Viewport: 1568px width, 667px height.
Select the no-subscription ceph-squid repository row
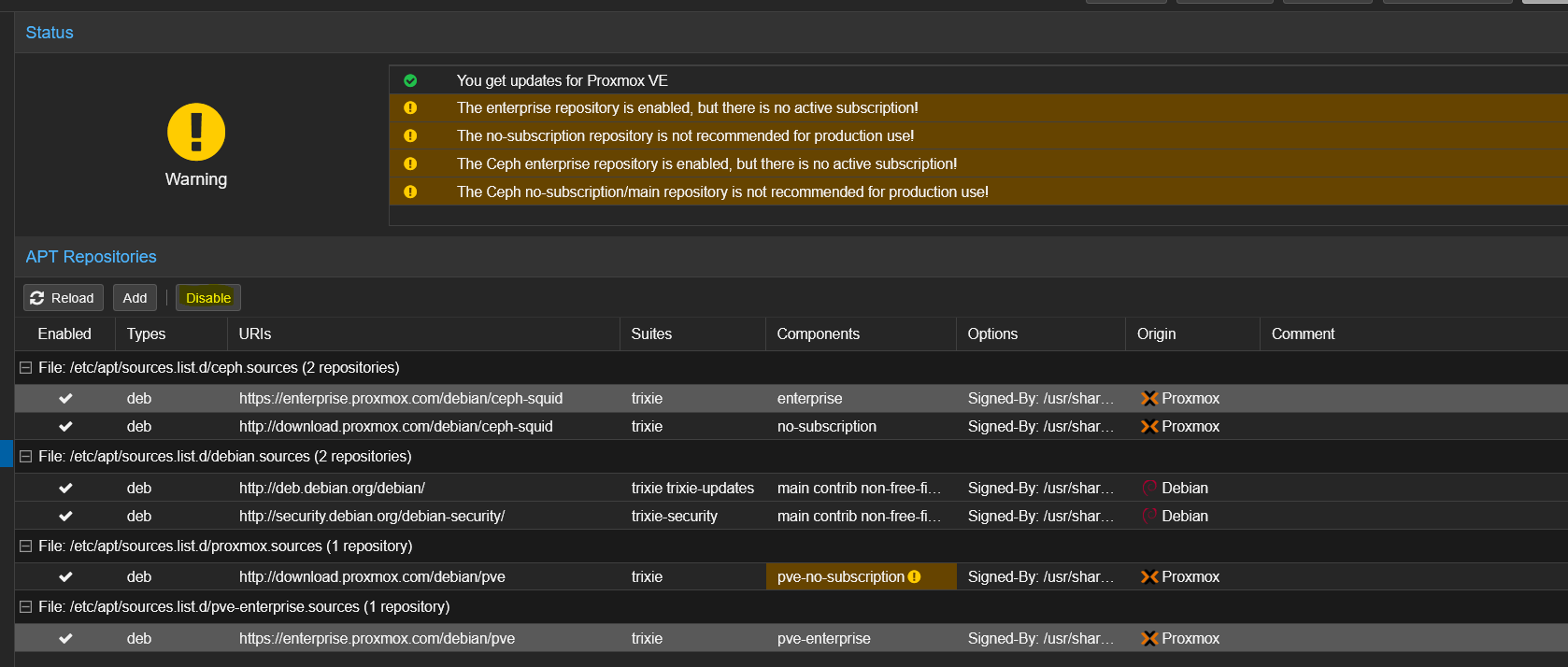791,426
